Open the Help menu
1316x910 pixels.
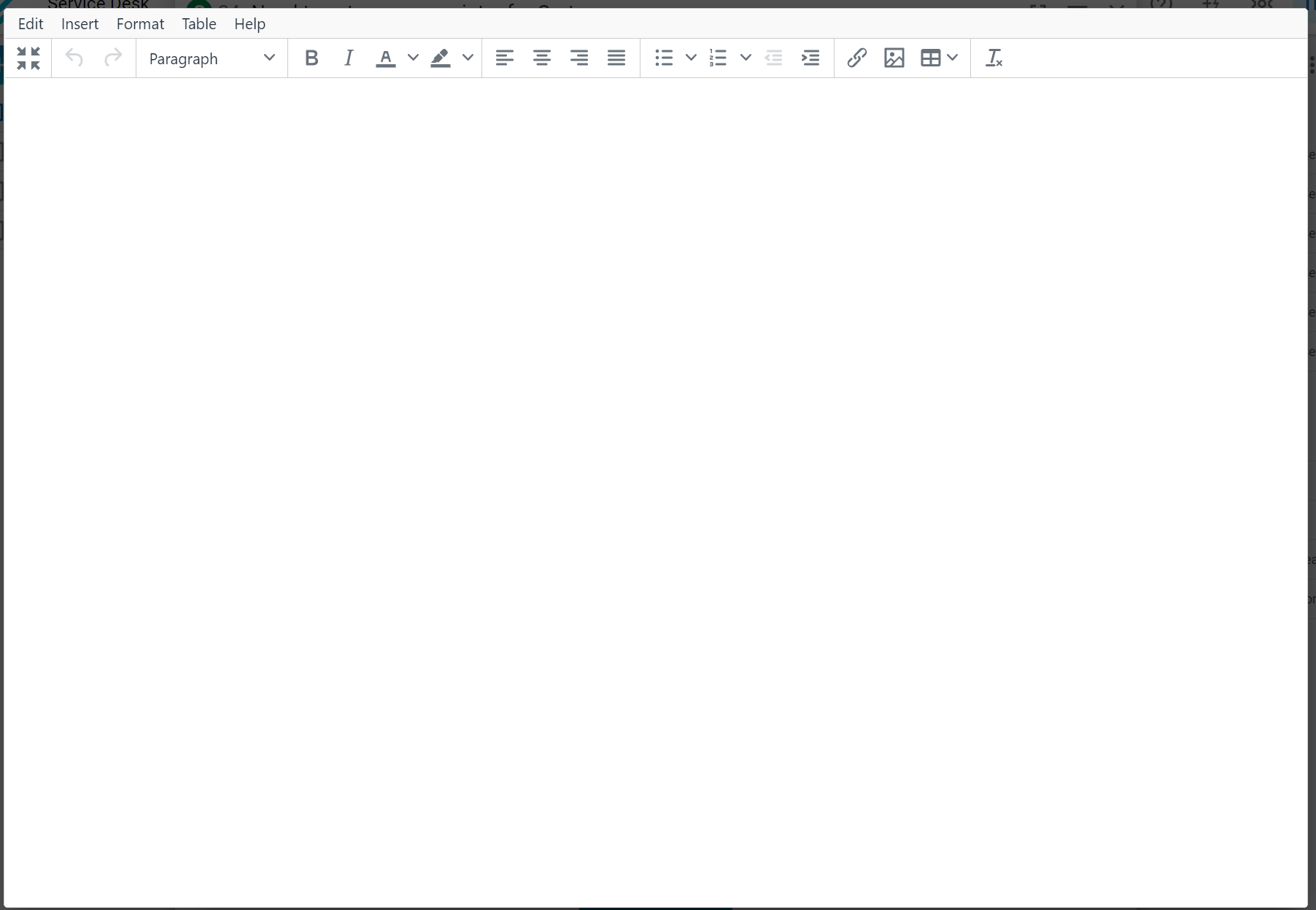[249, 24]
